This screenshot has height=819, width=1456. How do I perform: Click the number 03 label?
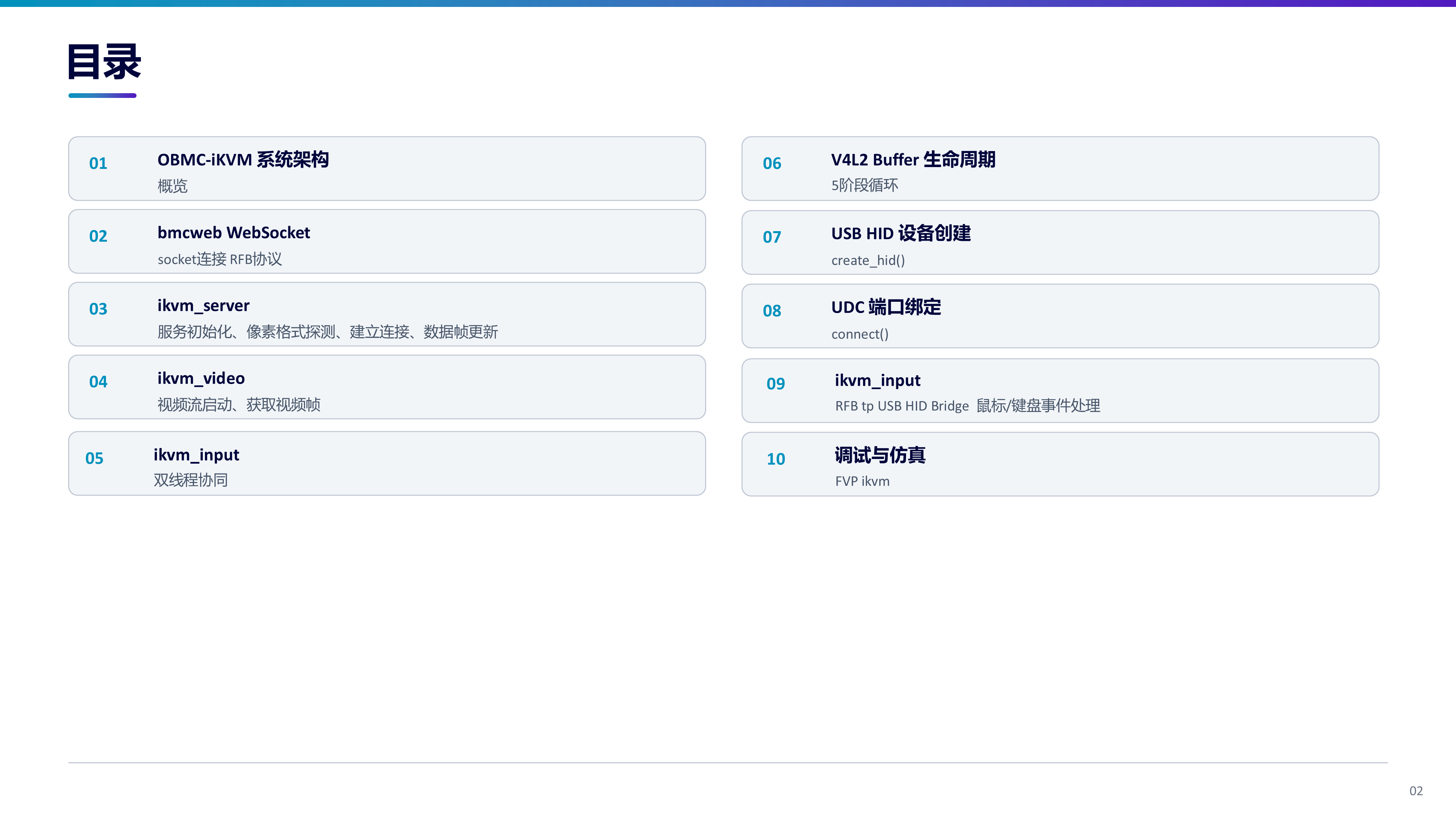(x=98, y=309)
